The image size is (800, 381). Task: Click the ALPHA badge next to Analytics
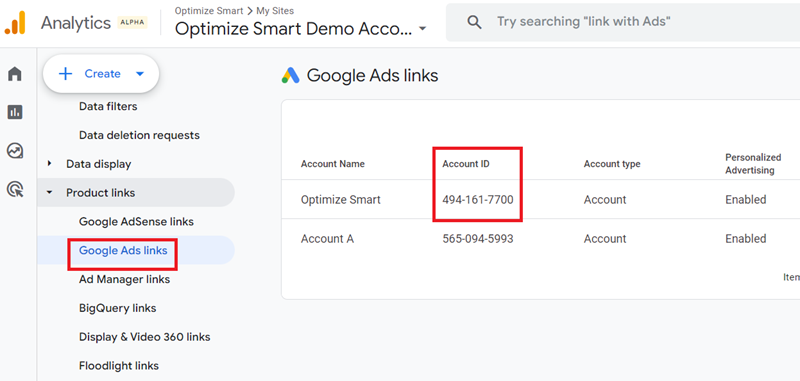tap(132, 23)
